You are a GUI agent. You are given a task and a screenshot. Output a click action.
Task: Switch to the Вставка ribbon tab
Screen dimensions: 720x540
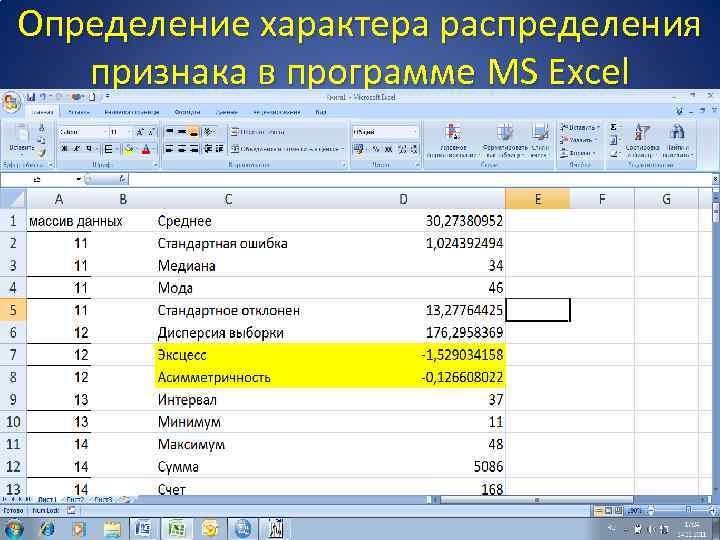tap(79, 112)
